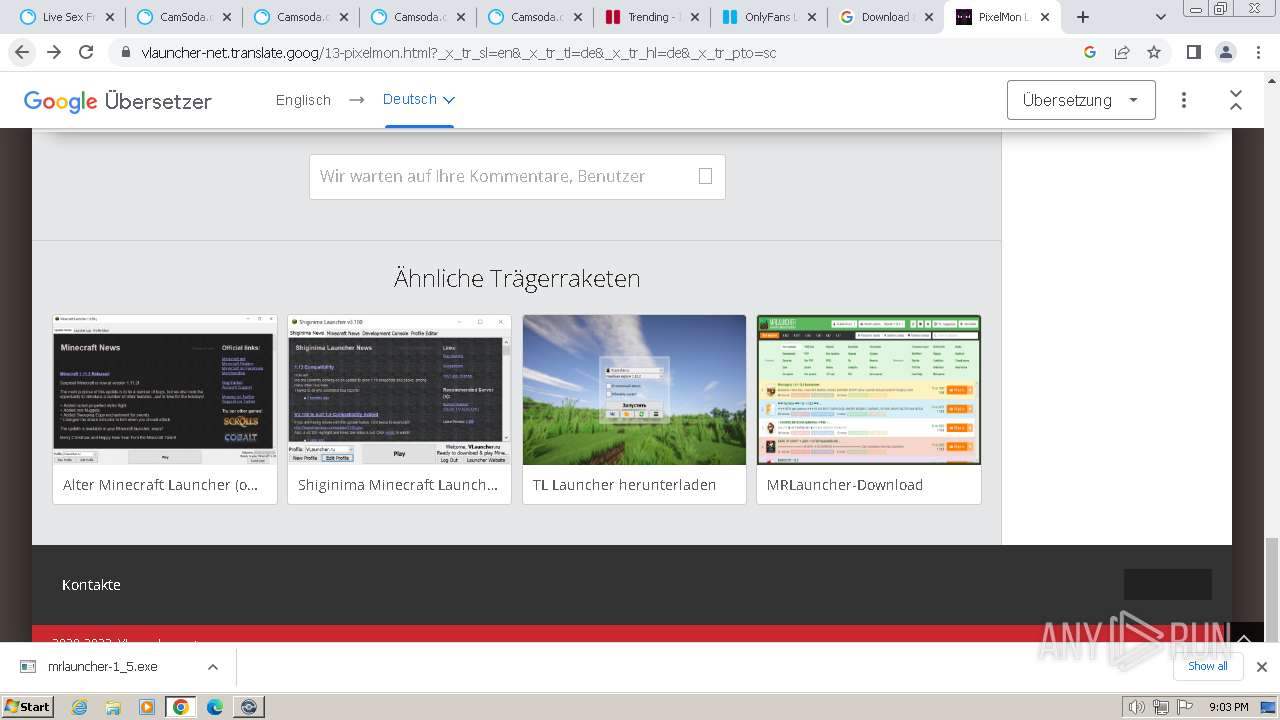Open translator more options menu
This screenshot has height=720, width=1280.
(x=1184, y=100)
